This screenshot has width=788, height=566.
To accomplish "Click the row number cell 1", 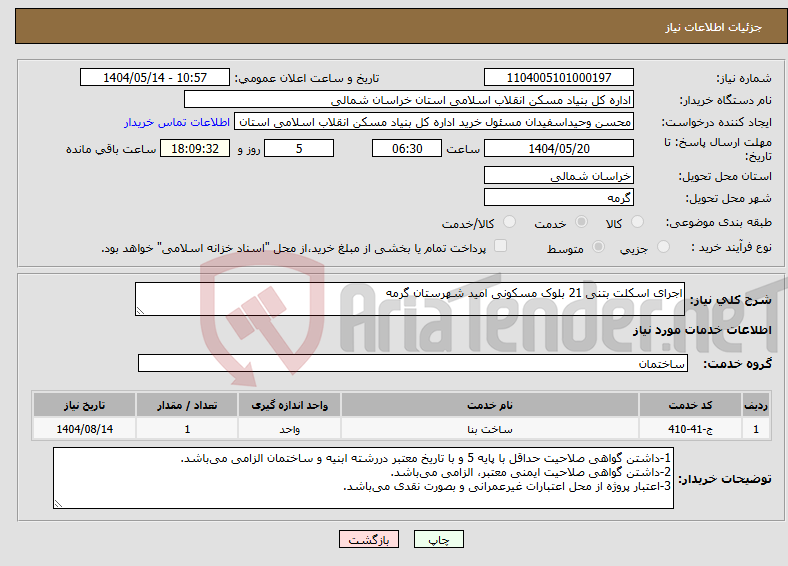I will coord(756,429).
